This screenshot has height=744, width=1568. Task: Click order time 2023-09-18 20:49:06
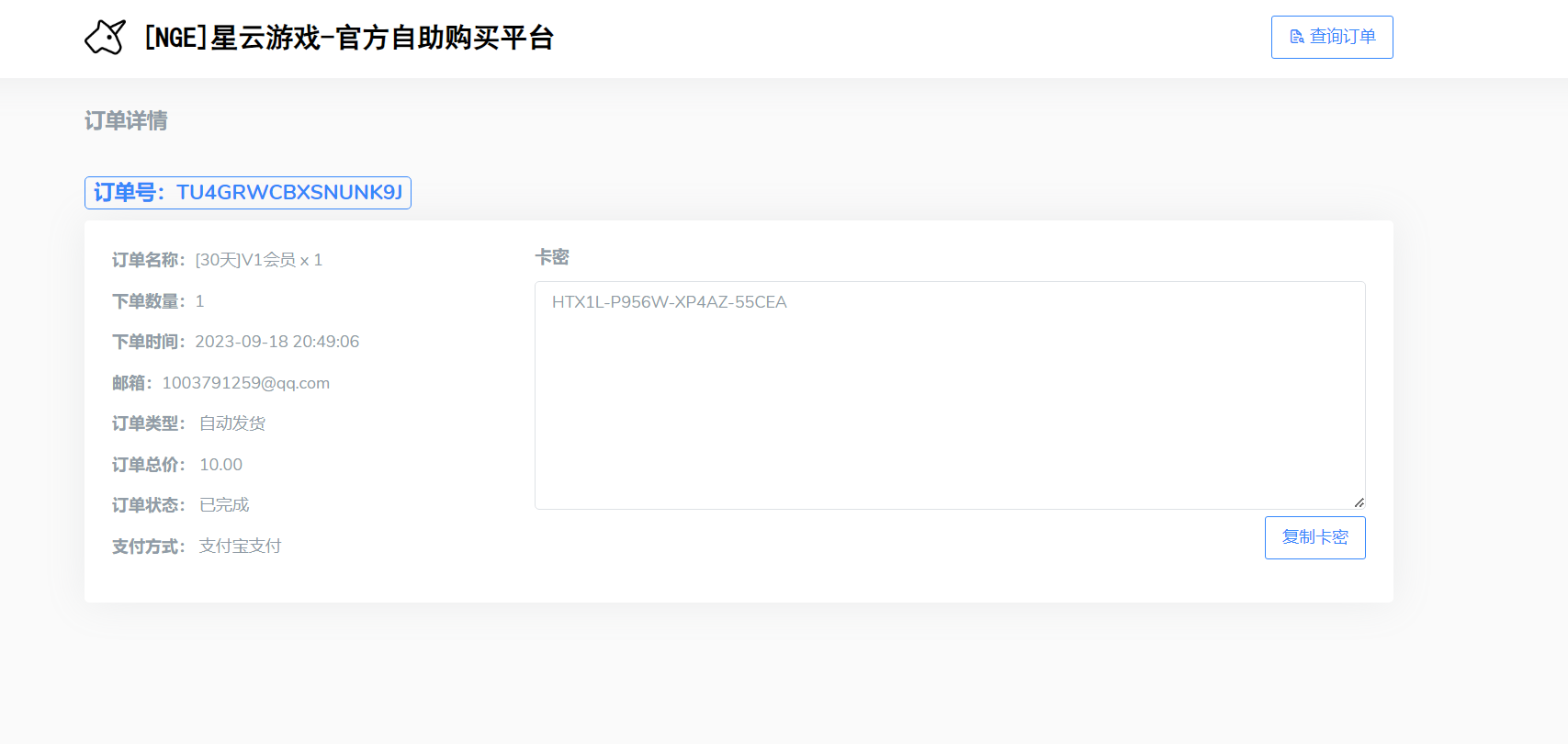click(277, 342)
